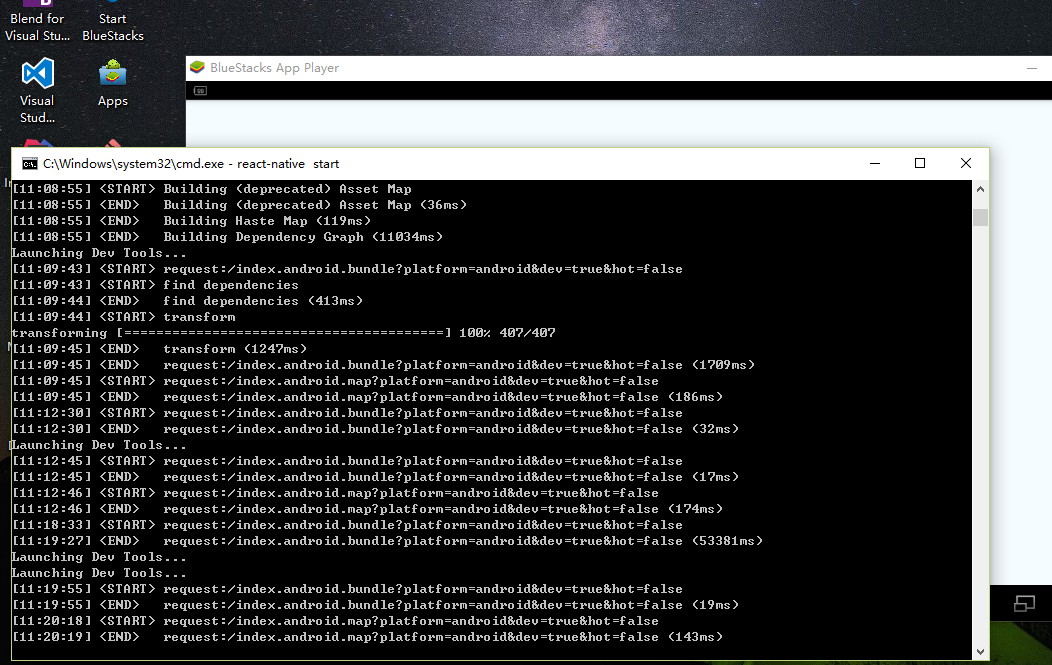Click the fullscreen icon in BlueStacks corner
Viewport: 1052px width, 665px height.
coord(1024,603)
